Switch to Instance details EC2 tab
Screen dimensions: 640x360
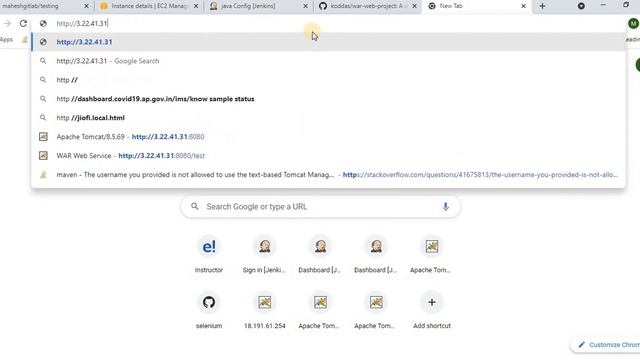coord(149,6)
